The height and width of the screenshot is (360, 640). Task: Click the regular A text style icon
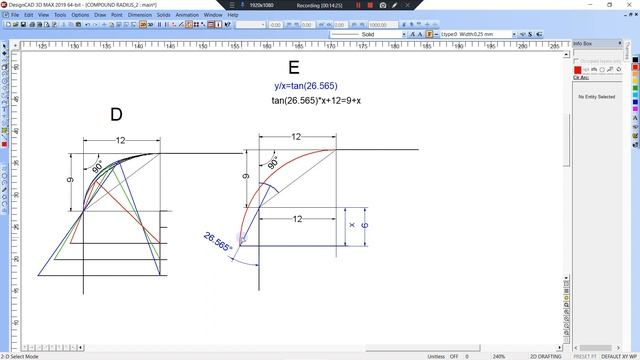[x=420, y=34]
